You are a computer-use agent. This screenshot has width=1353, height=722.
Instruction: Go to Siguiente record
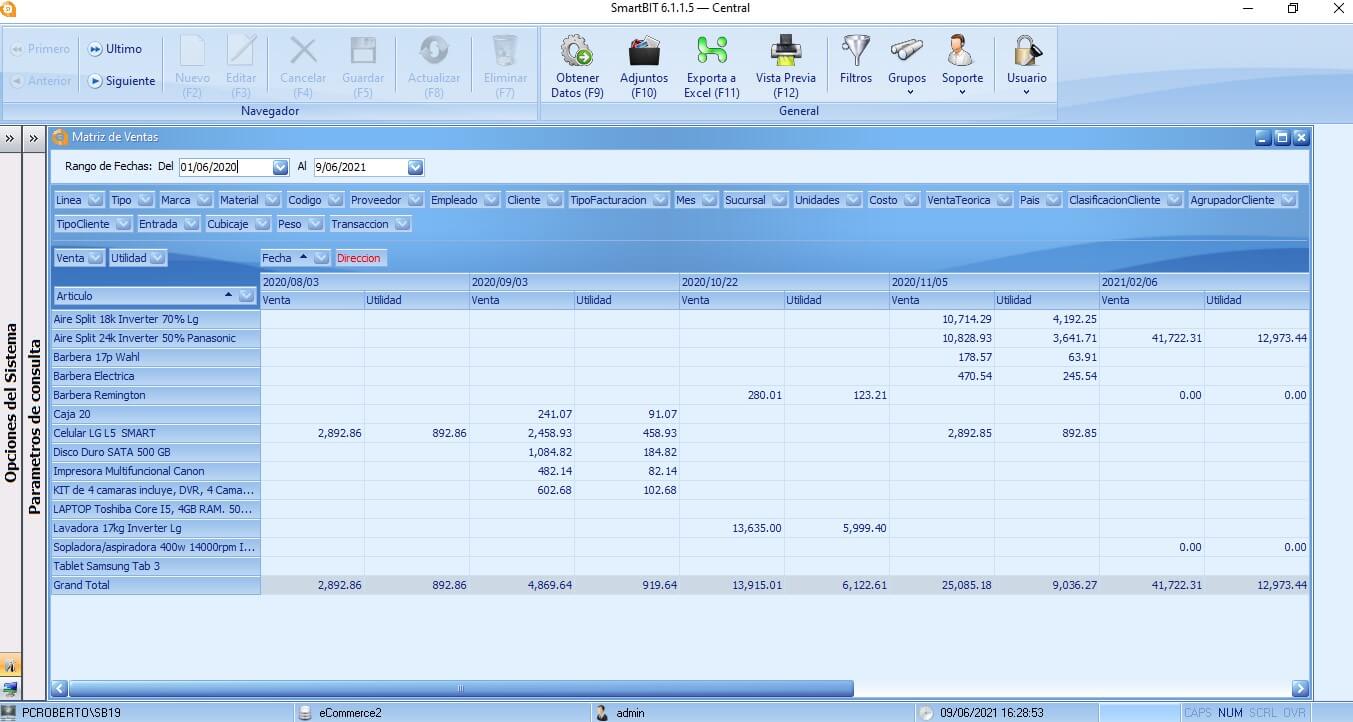click(121, 81)
